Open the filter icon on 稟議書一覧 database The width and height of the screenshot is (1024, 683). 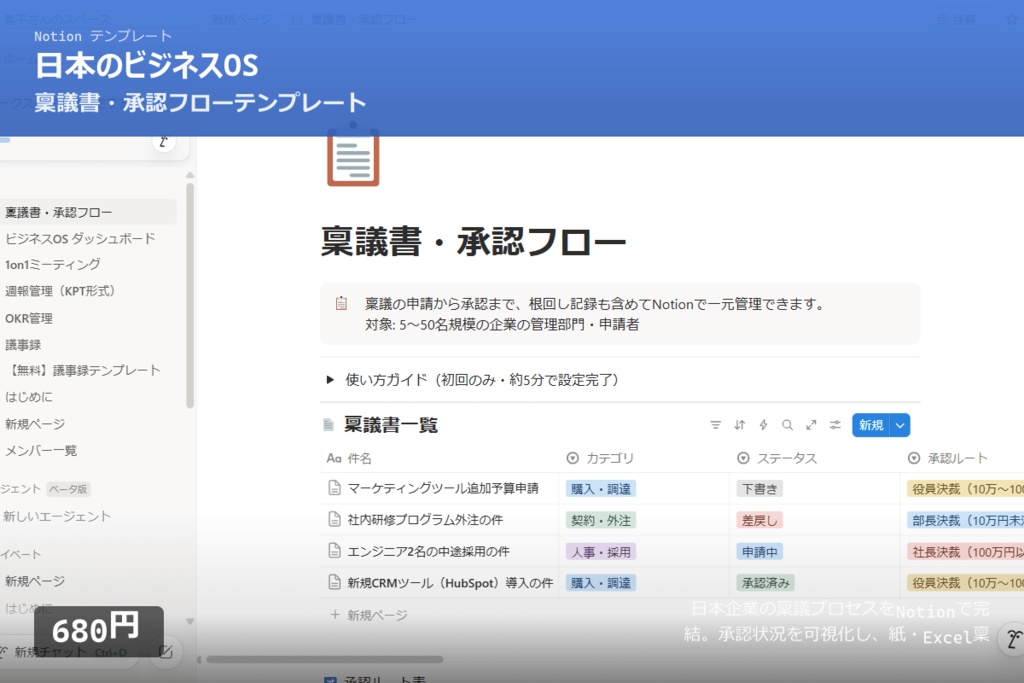716,425
